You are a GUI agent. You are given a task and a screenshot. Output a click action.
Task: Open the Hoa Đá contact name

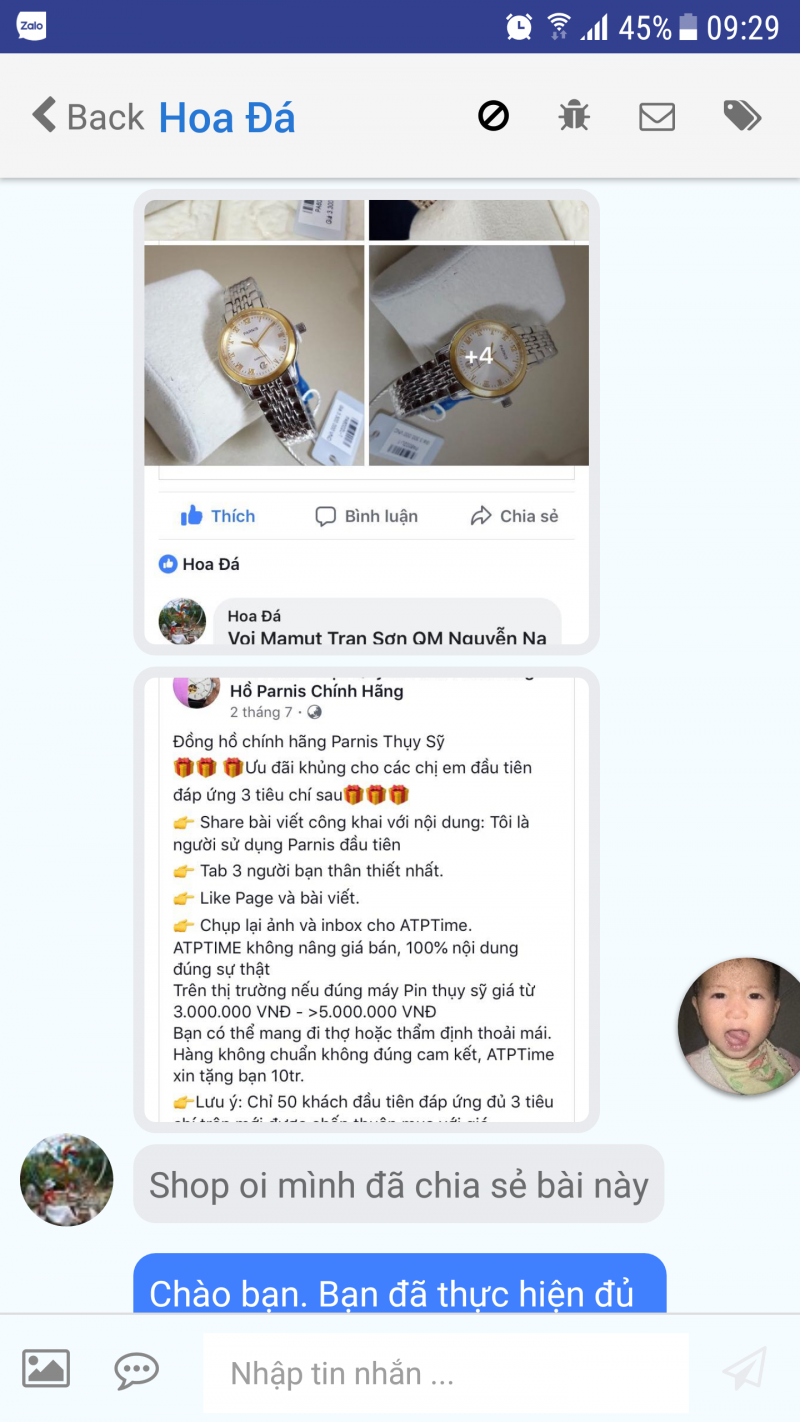[227, 118]
